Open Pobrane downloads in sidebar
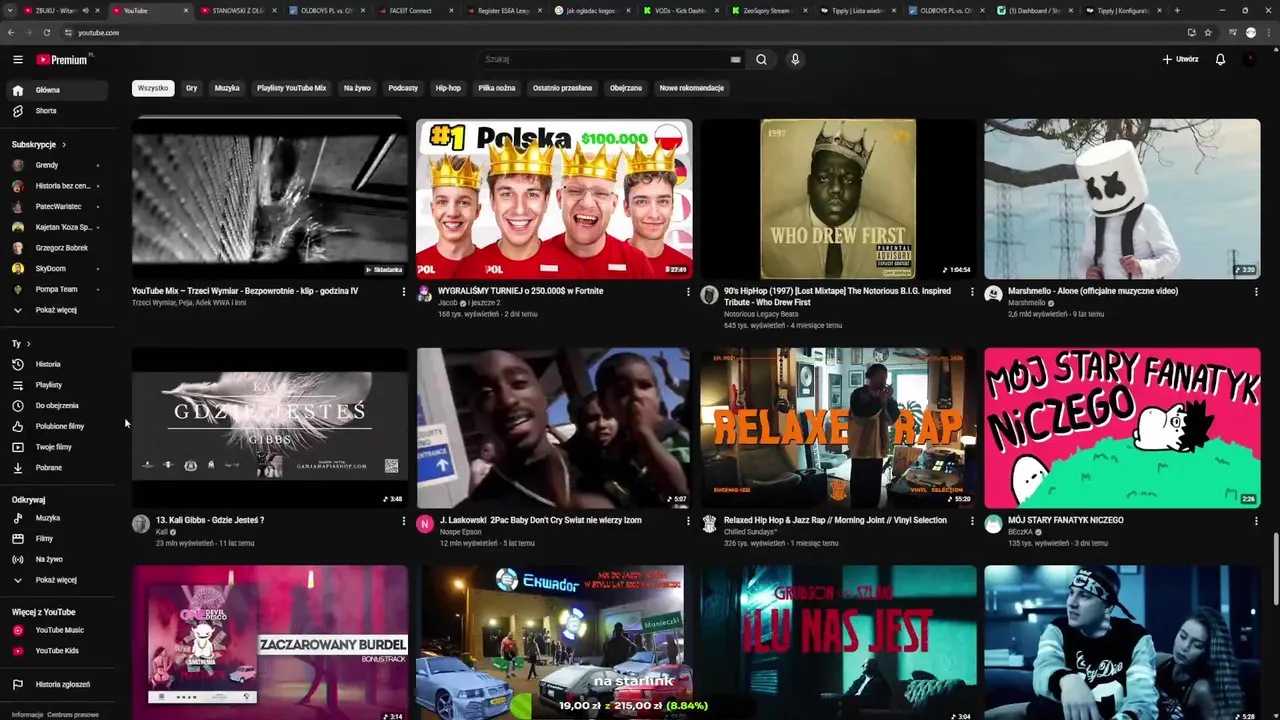This screenshot has height=720, width=1280. pyautogui.click(x=56, y=468)
